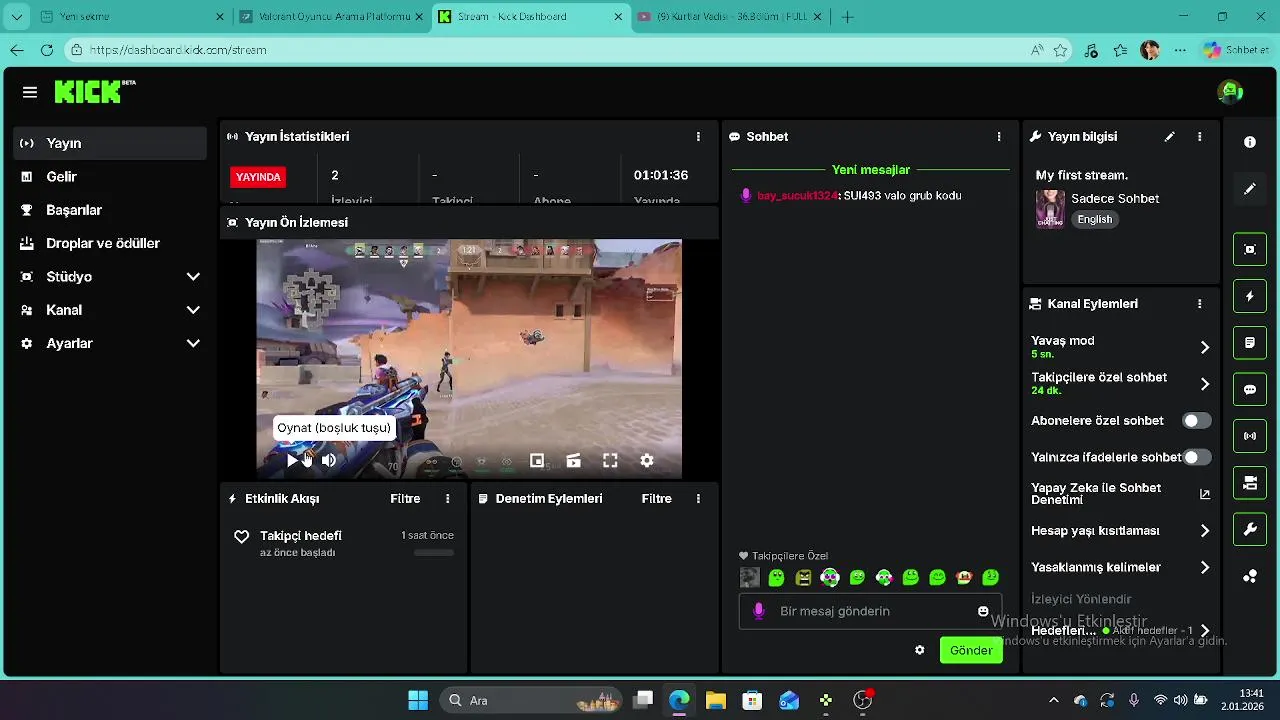The image size is (1280, 720).
Task: Open preview player settings gear
Action: [647, 460]
